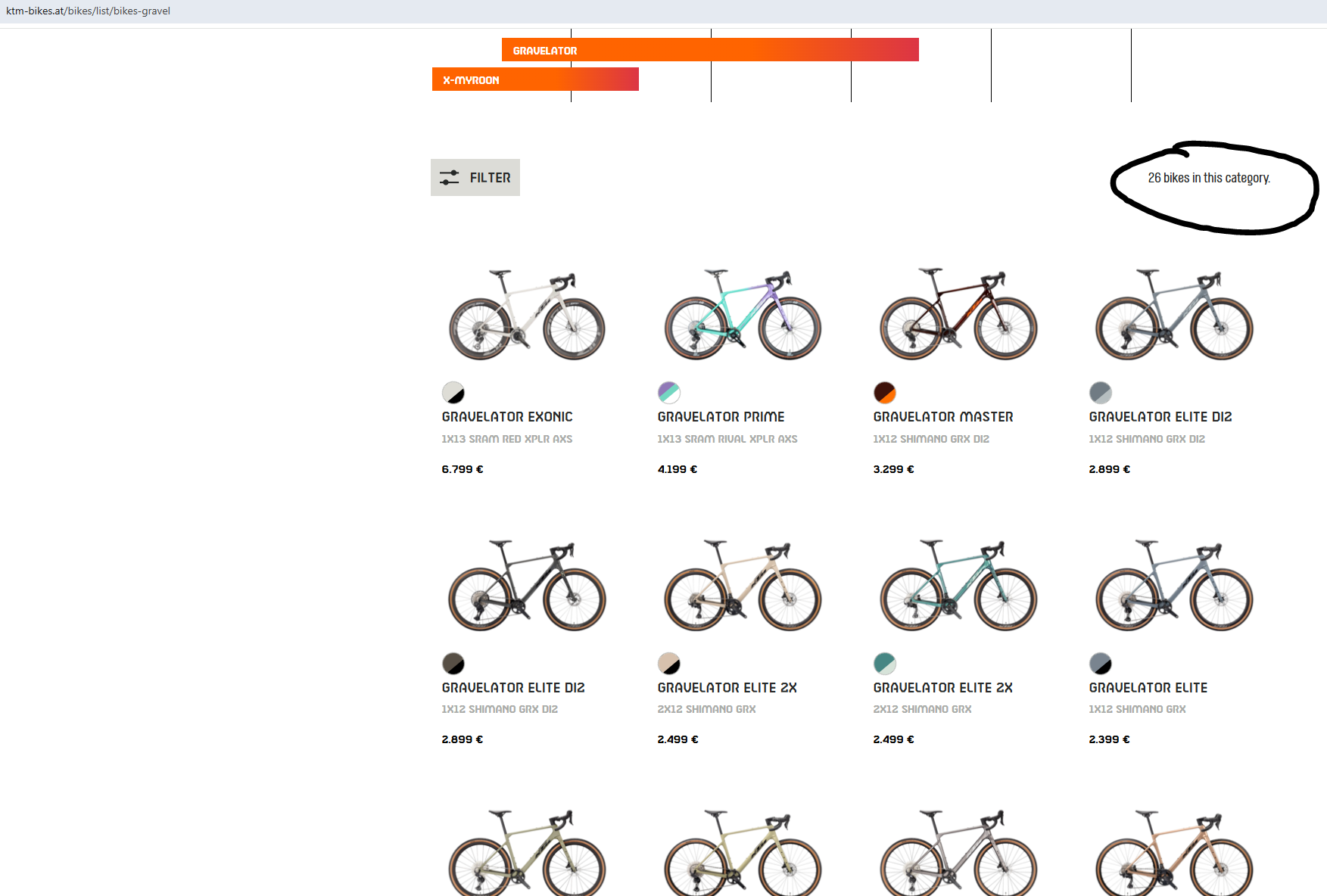Open the Gravelator Exonic bike image
The image size is (1327, 896).
pyautogui.click(x=528, y=314)
